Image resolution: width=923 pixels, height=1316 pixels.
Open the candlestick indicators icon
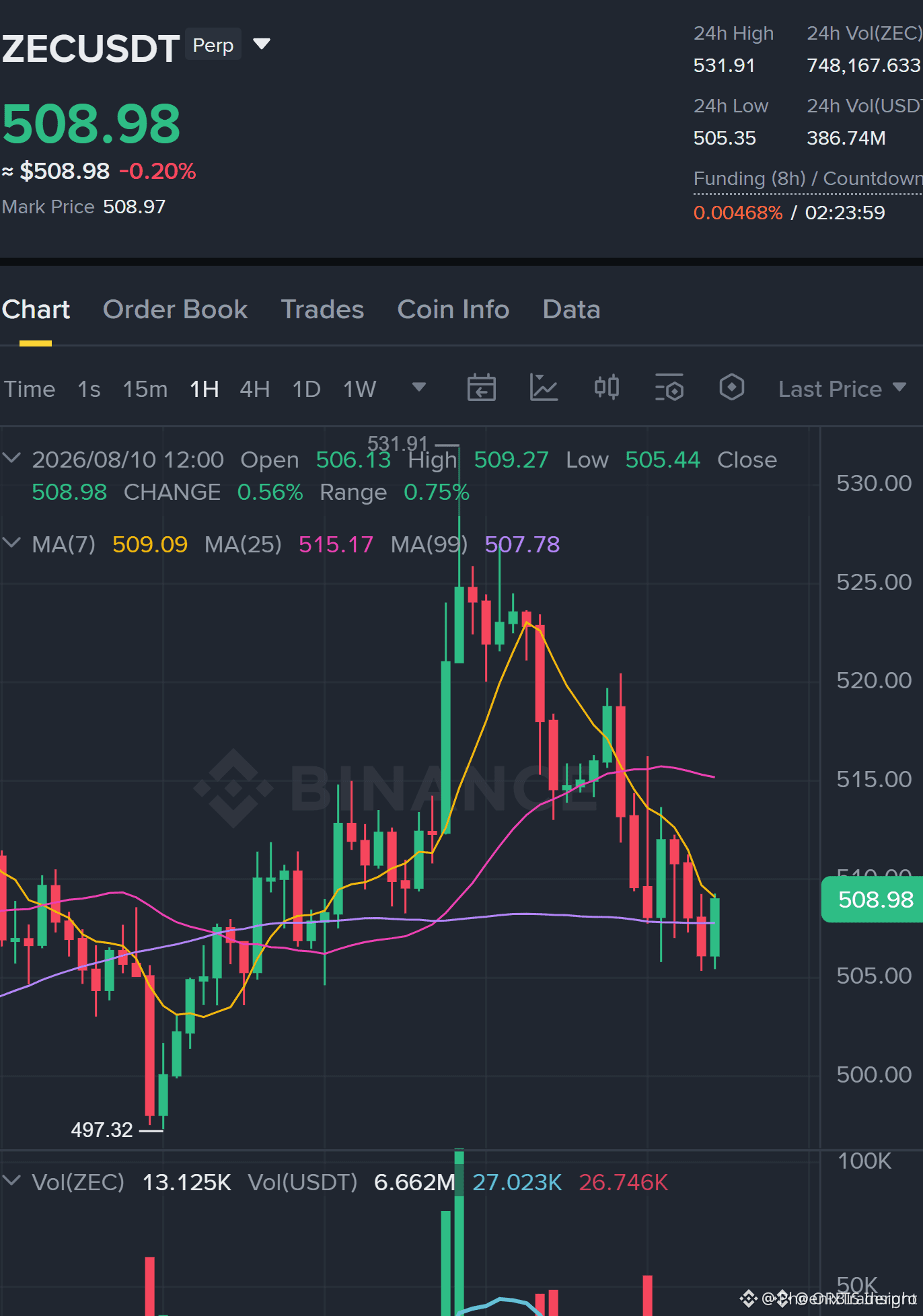point(607,388)
